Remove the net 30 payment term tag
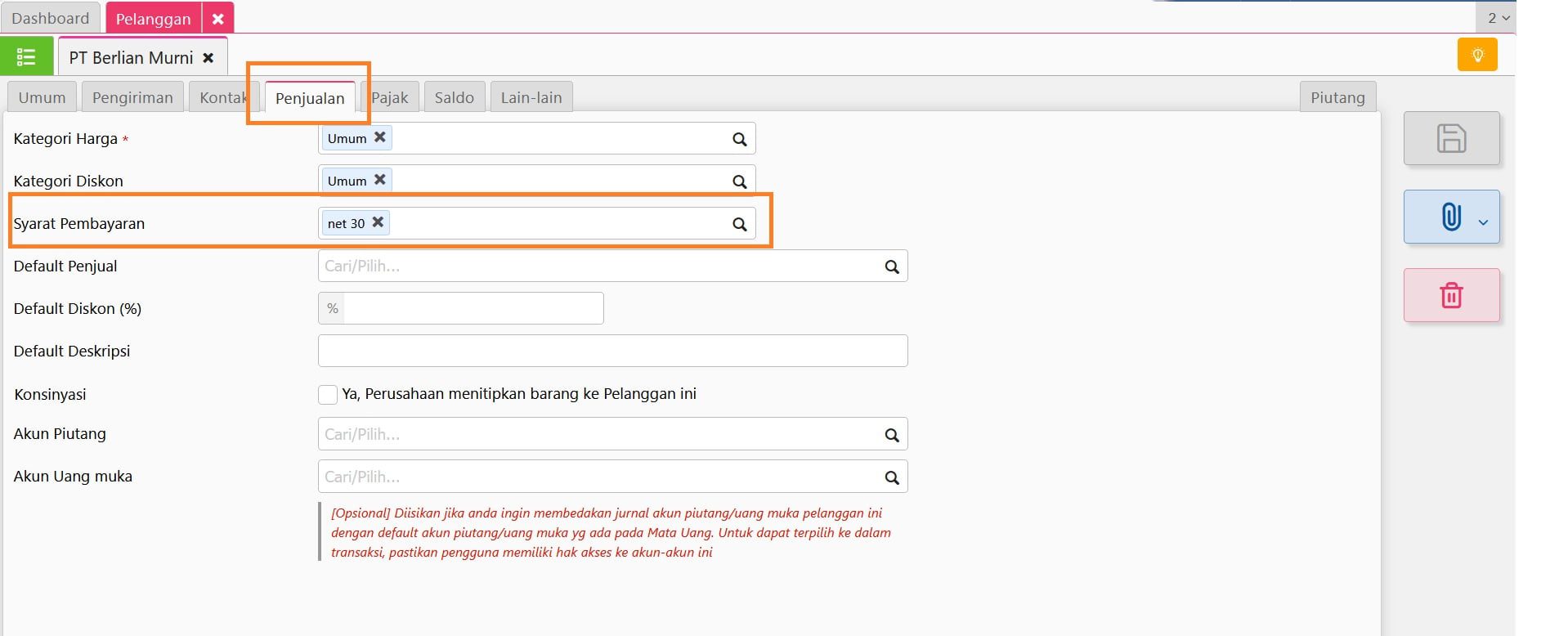1568x636 pixels. [378, 222]
